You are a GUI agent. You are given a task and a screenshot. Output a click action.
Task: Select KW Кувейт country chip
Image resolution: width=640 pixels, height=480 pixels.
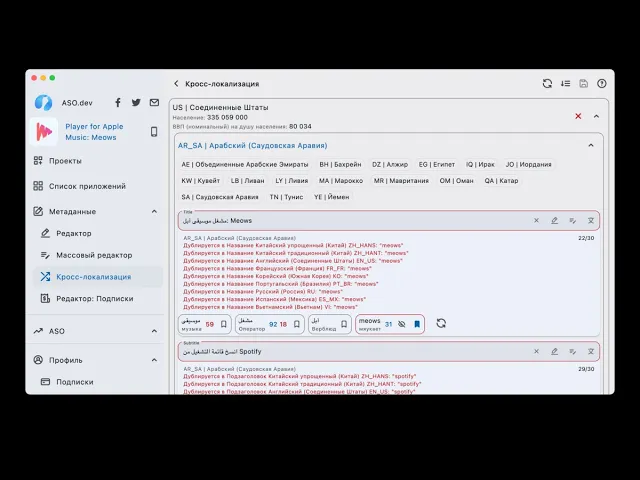200,180
